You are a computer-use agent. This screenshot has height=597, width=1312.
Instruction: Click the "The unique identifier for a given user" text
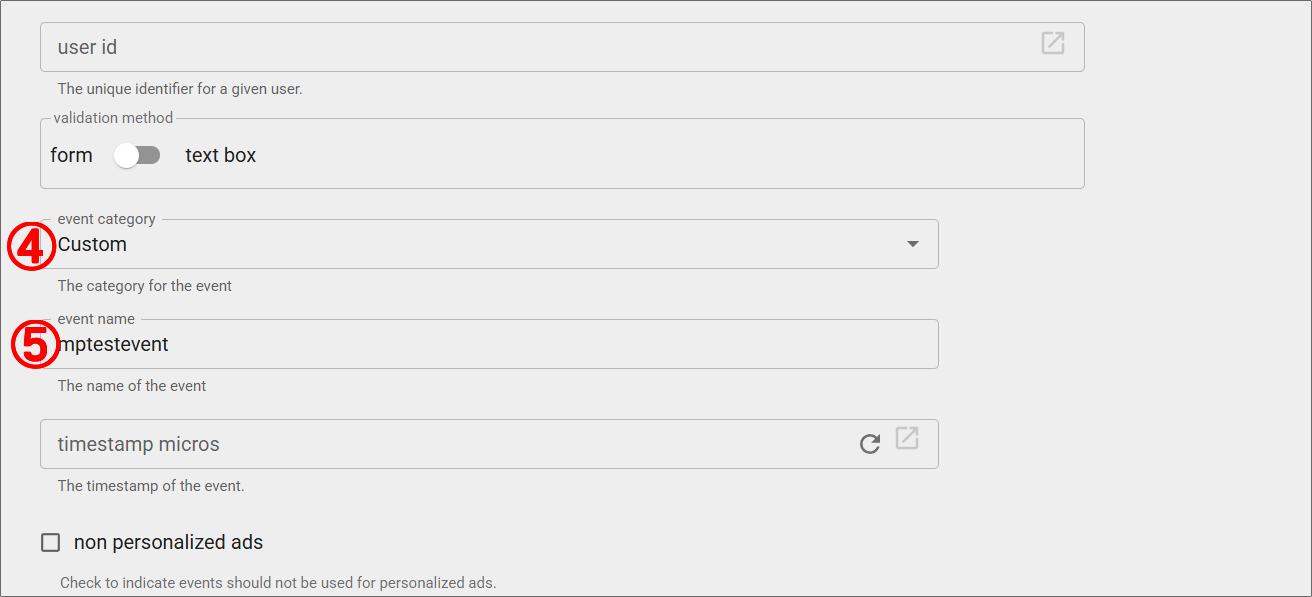pos(180,89)
